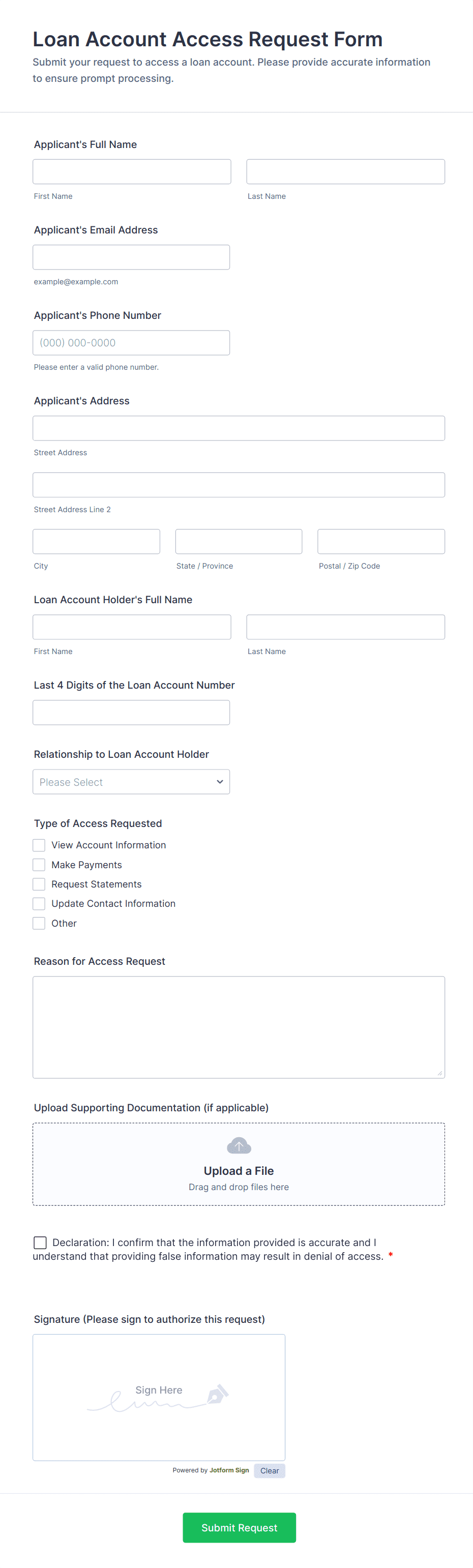Tick the Make Payments checkbox
This screenshot has height=1568, width=473.
point(39,864)
